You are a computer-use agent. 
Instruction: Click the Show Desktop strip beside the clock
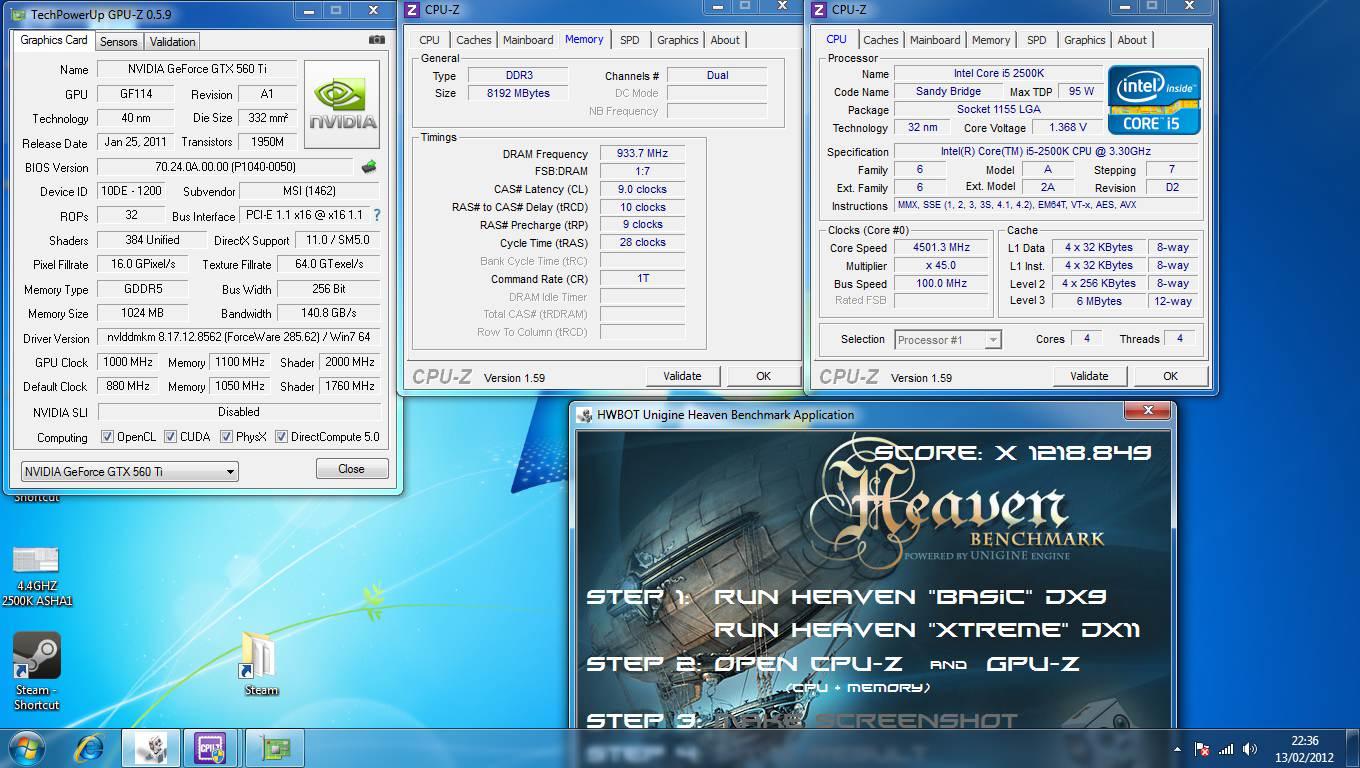1352,748
